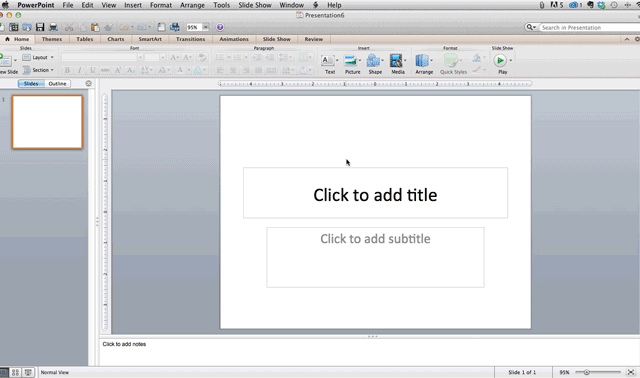The height and width of the screenshot is (378, 640).
Task: Click the Play slide show button
Action: 500,61
